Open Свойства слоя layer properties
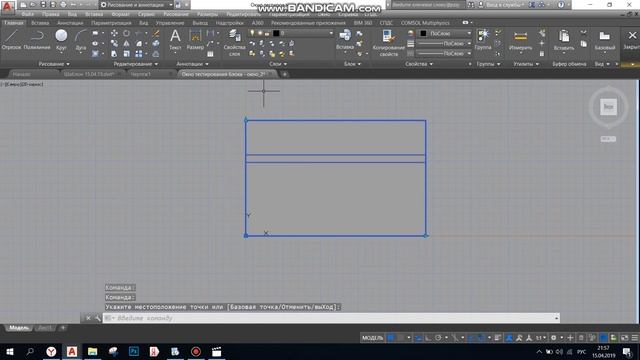This screenshot has width=640, height=360. coord(234,42)
